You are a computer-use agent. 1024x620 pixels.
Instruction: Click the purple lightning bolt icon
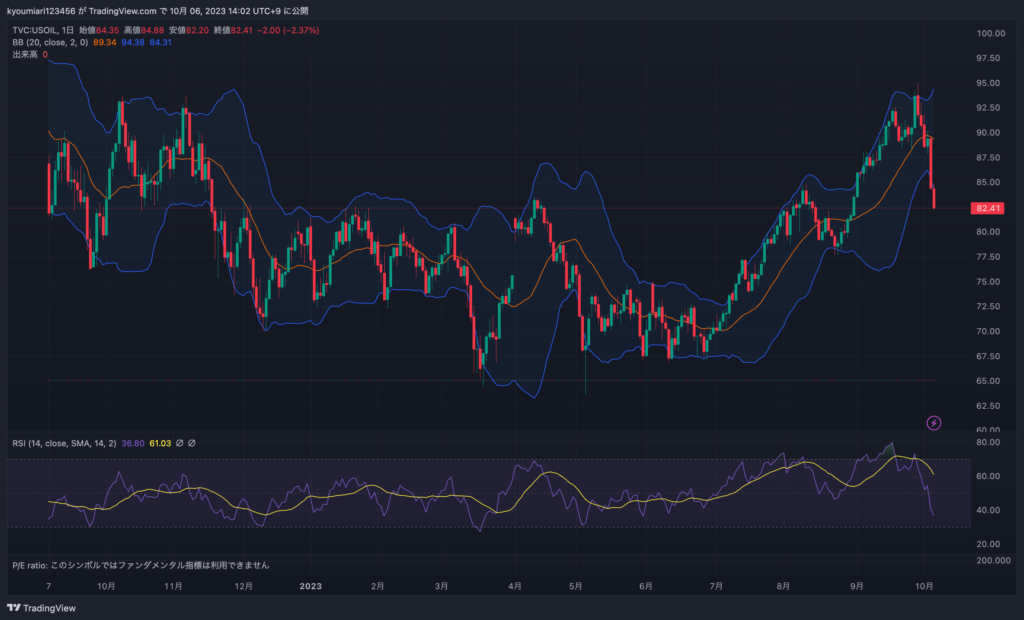pos(934,423)
